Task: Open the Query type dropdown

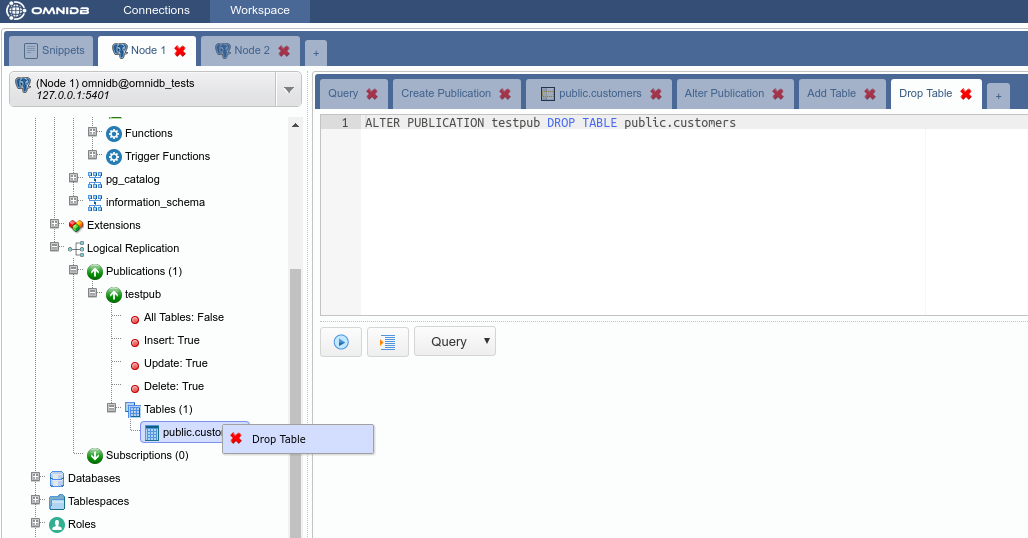Action: coord(455,342)
